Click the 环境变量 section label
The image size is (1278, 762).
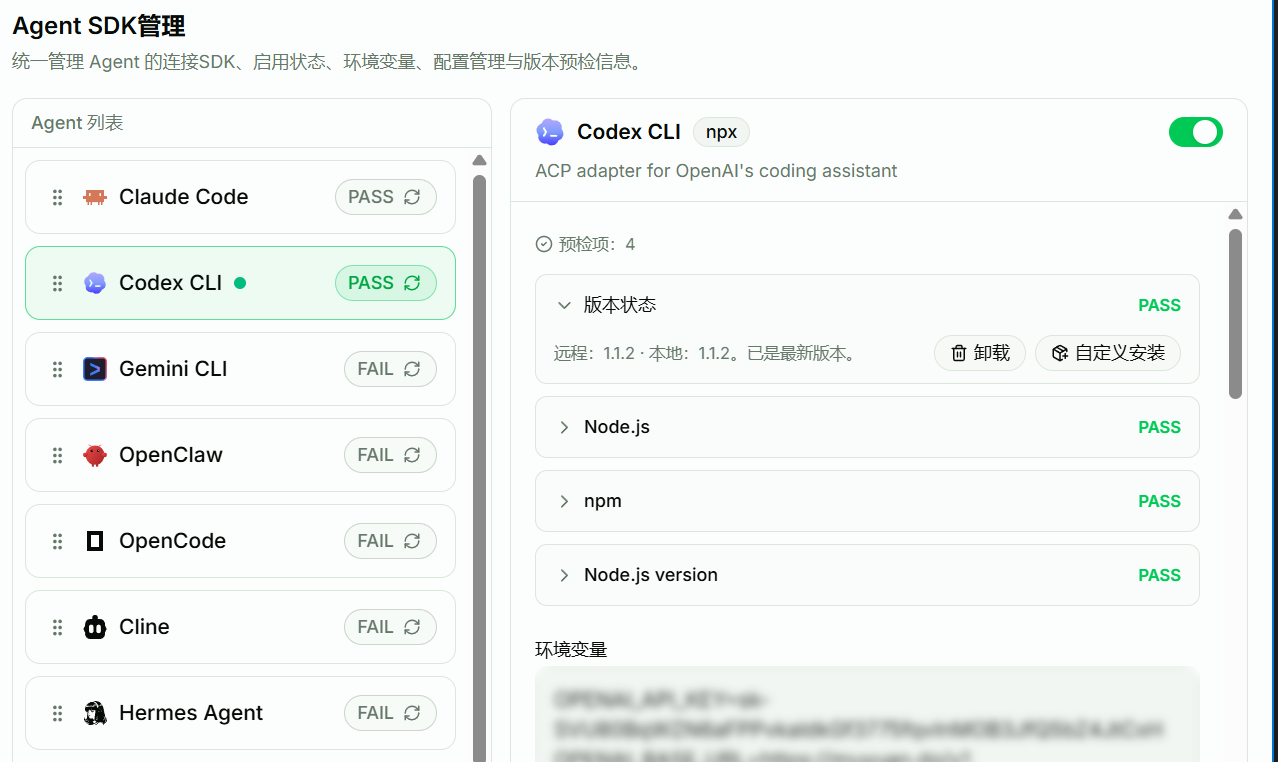[571, 649]
